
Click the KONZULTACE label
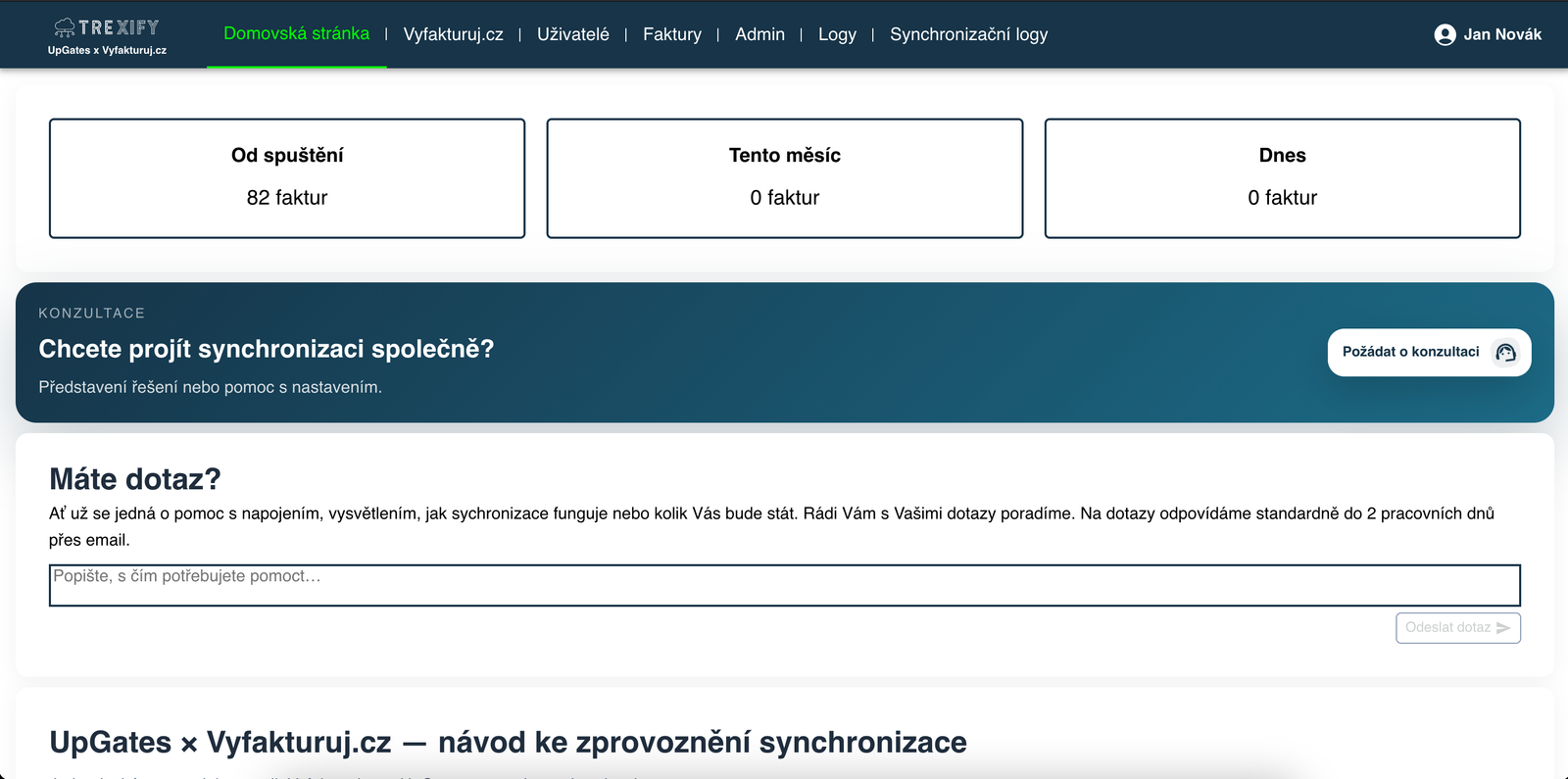coord(92,314)
